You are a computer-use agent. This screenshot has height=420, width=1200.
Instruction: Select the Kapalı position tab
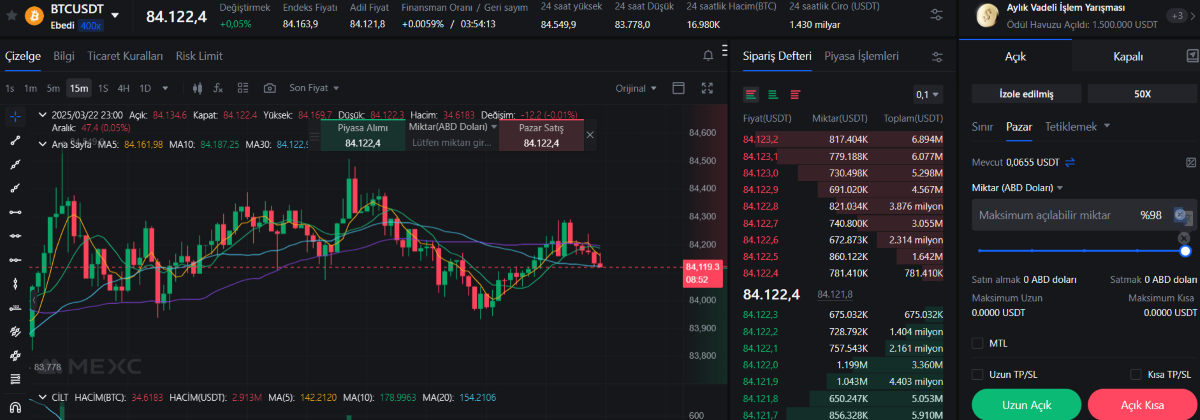[x=1128, y=56]
